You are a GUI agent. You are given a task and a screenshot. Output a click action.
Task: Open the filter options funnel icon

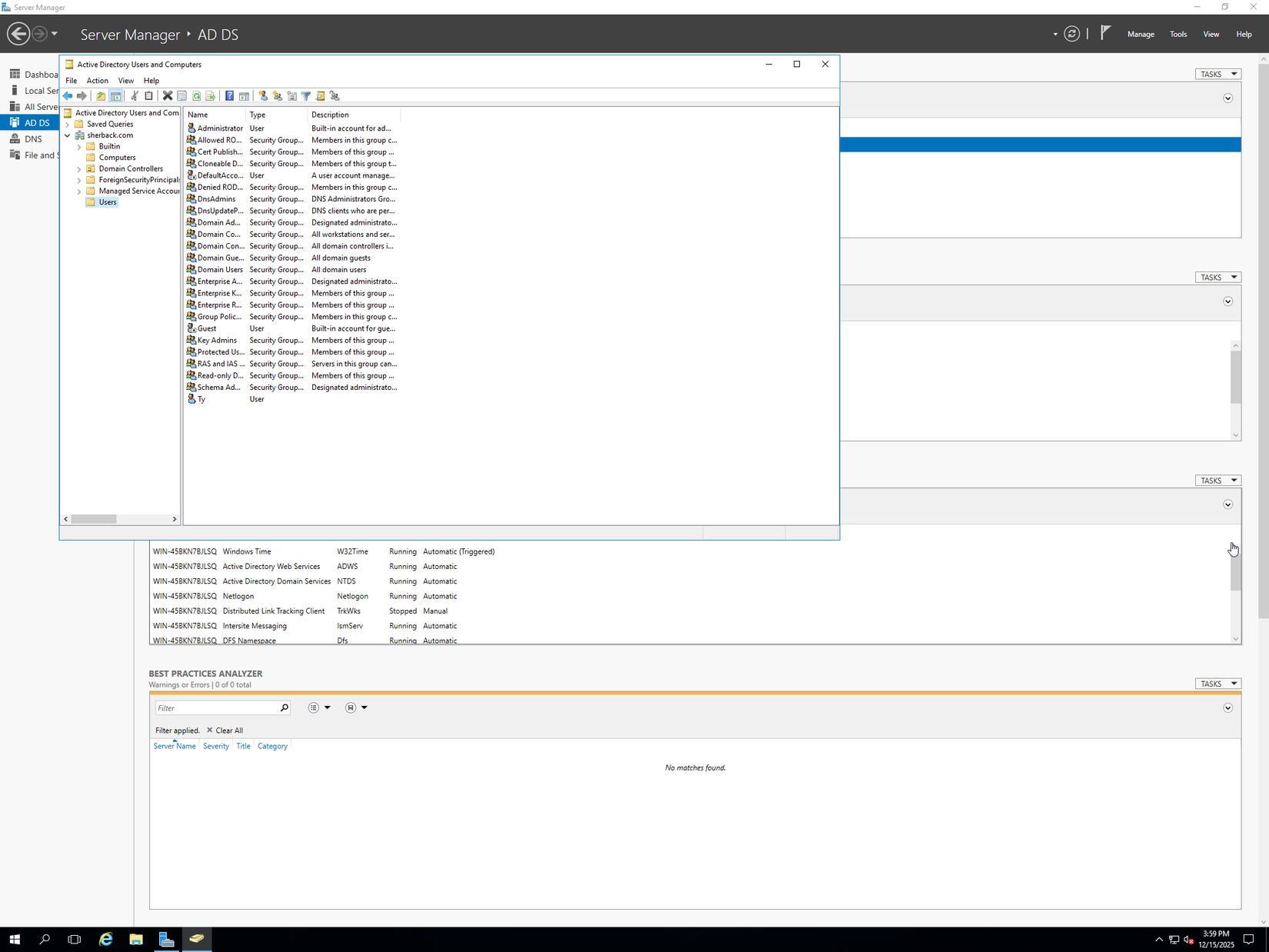tap(307, 95)
